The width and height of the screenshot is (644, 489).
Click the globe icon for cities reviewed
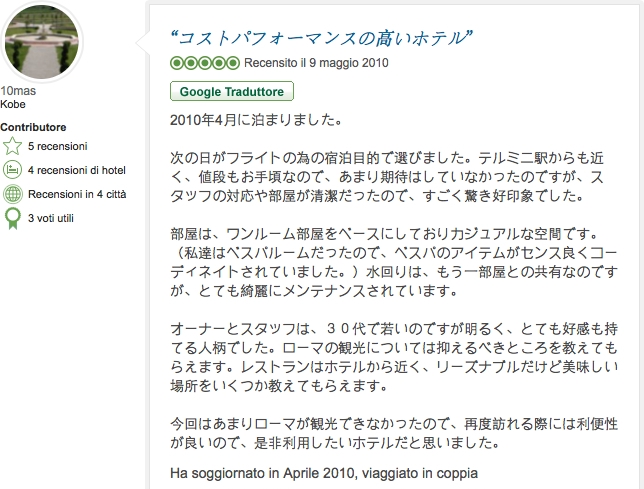pyautogui.click(x=13, y=194)
